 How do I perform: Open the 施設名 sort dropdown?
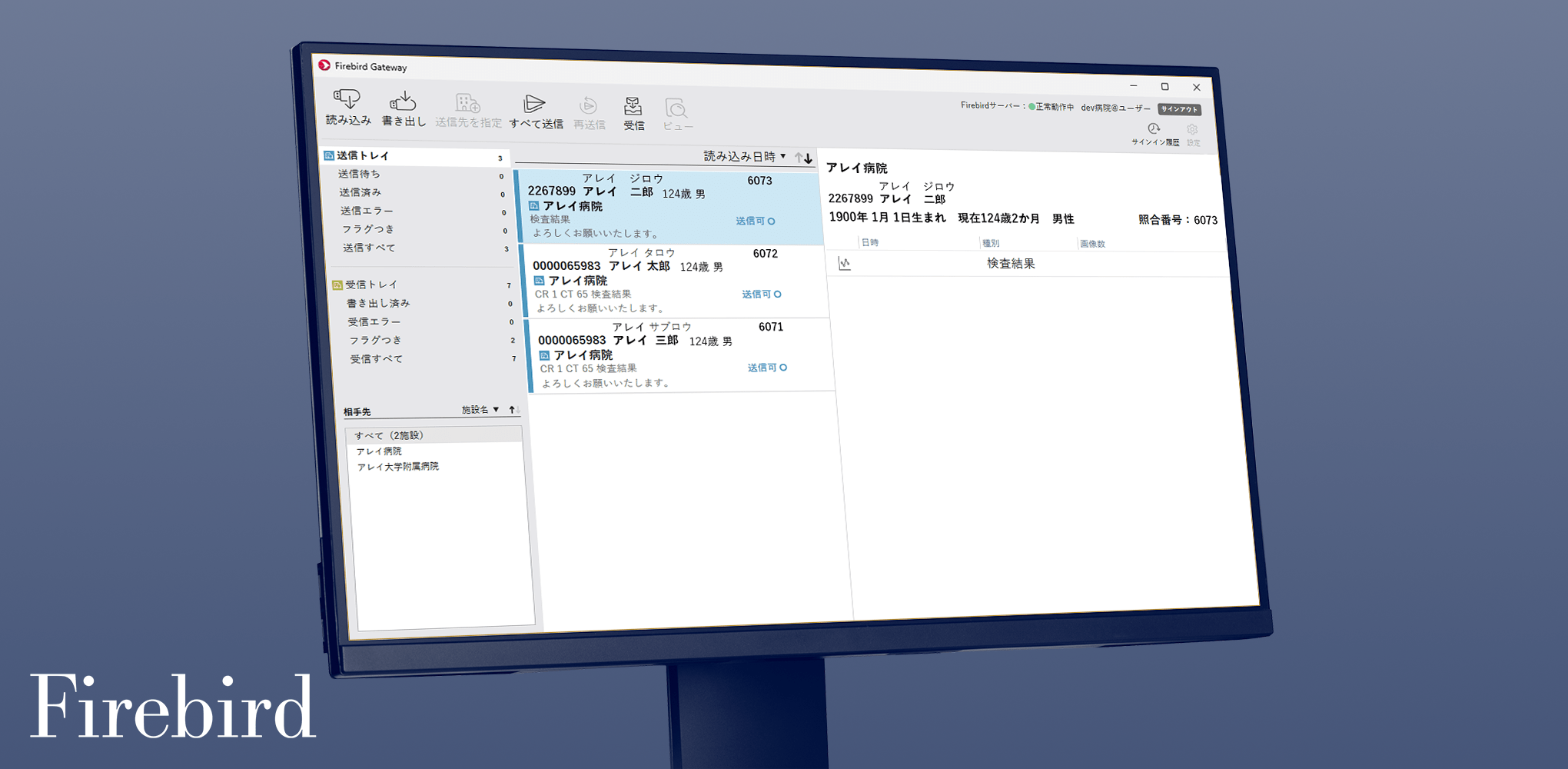coord(480,410)
